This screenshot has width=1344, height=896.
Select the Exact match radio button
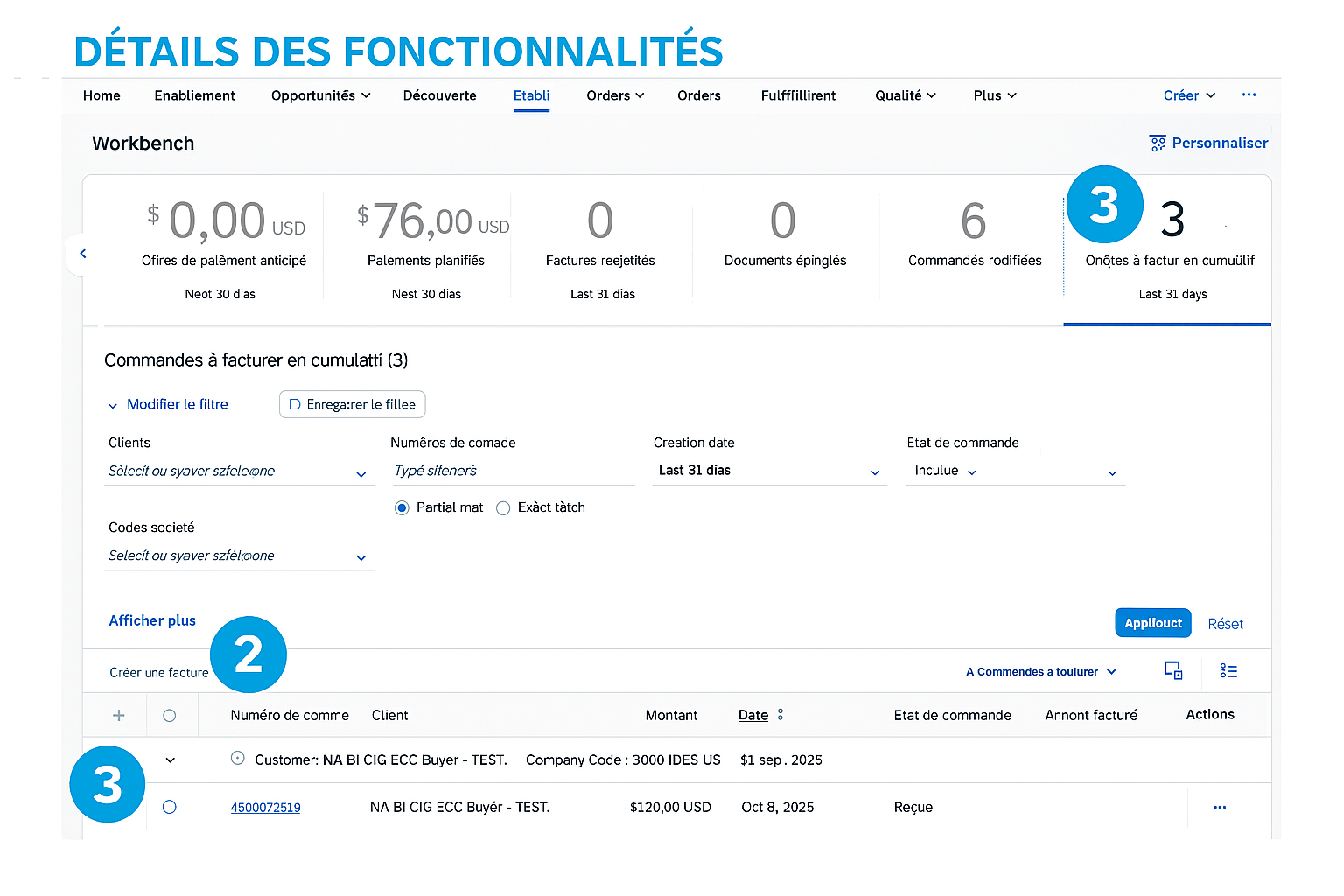pos(503,508)
